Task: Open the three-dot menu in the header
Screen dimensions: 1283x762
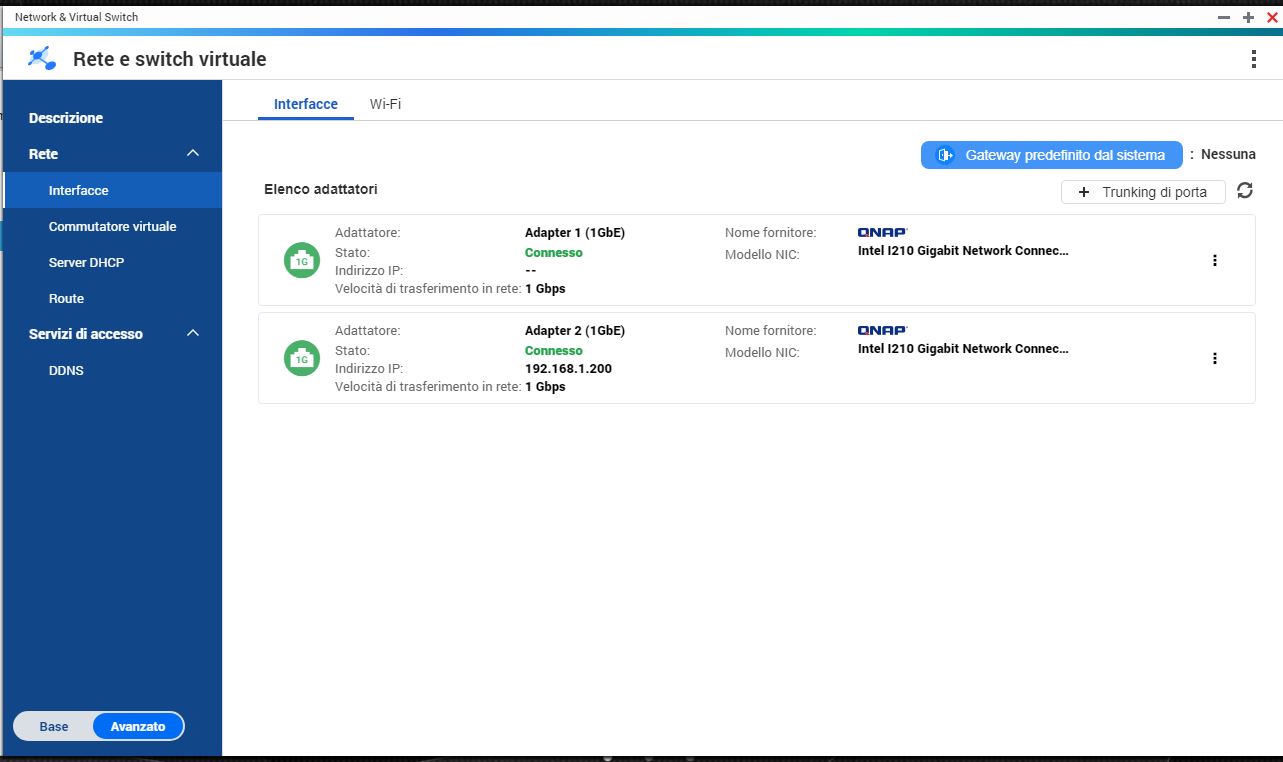Action: tap(1253, 59)
